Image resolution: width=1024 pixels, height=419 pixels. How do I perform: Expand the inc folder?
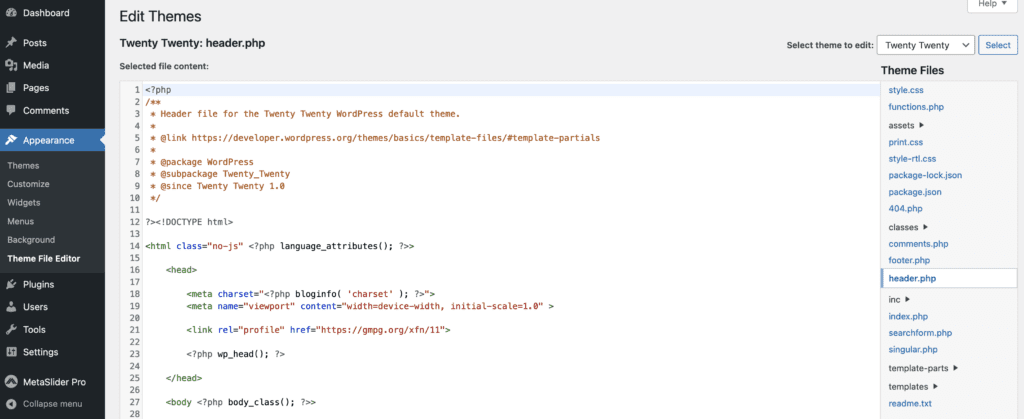point(899,300)
